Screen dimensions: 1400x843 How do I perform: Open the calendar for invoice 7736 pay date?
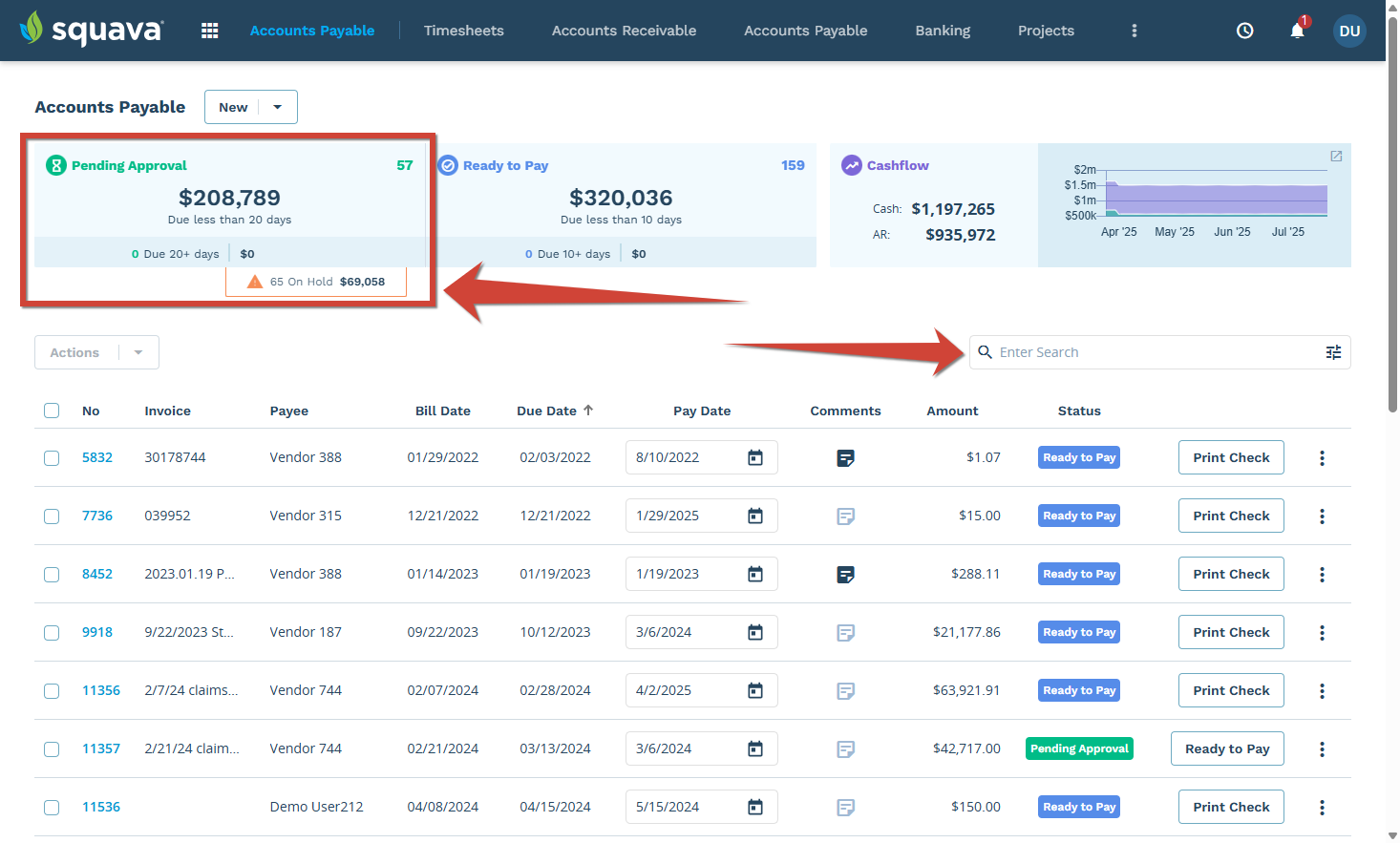755,516
